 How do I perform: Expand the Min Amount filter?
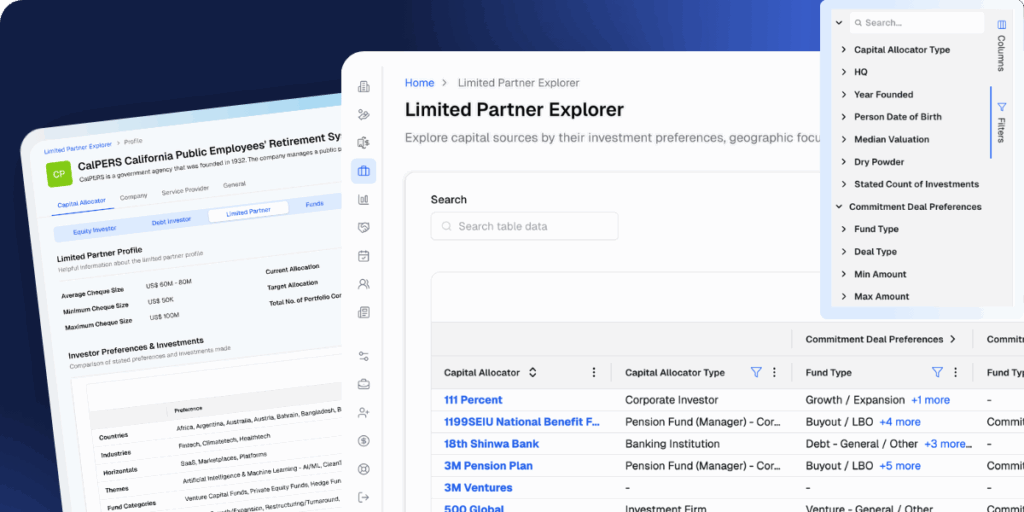[844, 274]
